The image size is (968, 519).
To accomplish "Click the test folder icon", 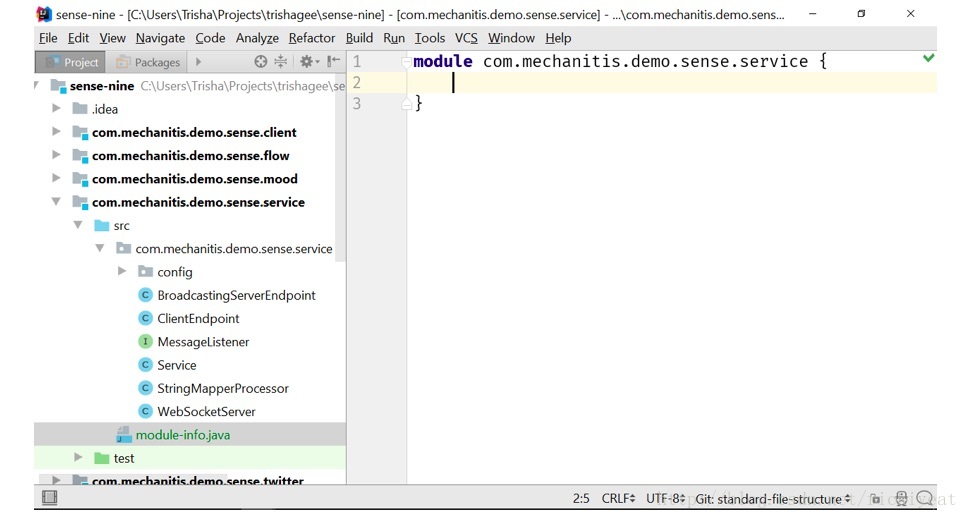I will [101, 458].
